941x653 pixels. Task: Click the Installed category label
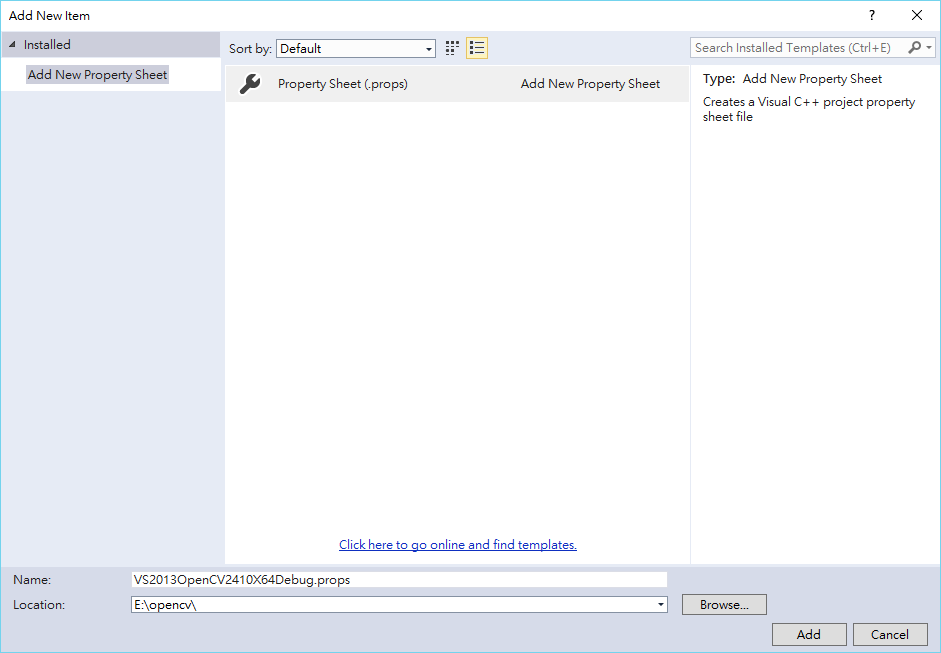tap(47, 44)
